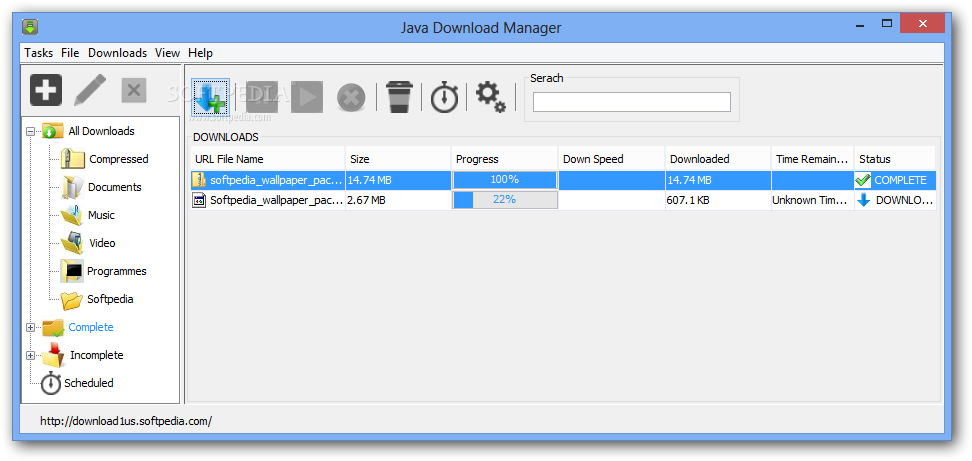Sort by URL File Name column header
Screen dimensions: 972x461
(267, 159)
